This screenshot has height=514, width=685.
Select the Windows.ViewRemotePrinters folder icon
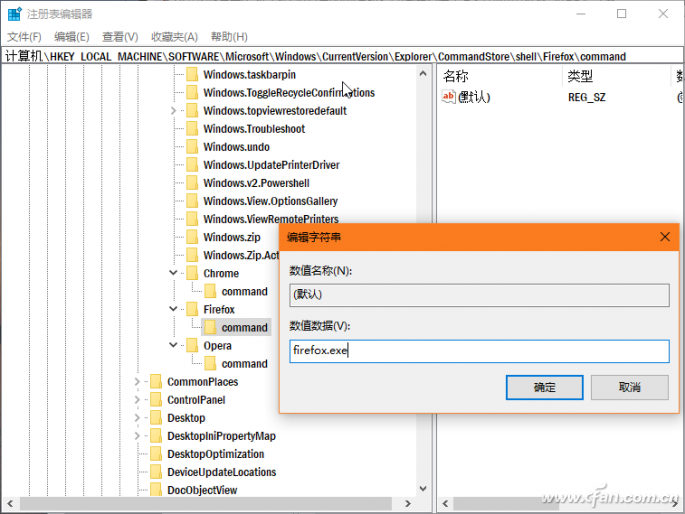pos(192,219)
